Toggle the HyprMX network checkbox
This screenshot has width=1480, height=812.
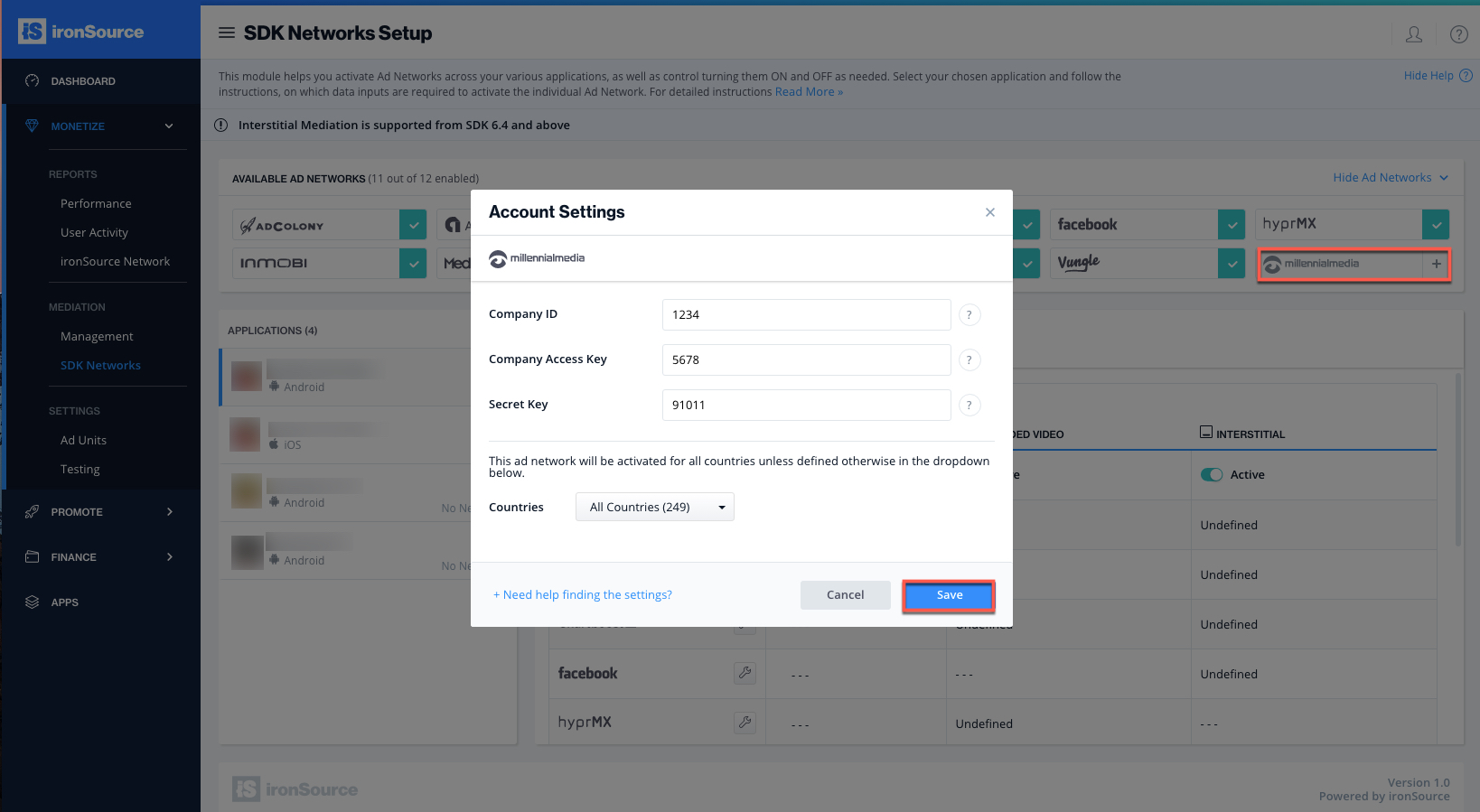coord(1436,225)
